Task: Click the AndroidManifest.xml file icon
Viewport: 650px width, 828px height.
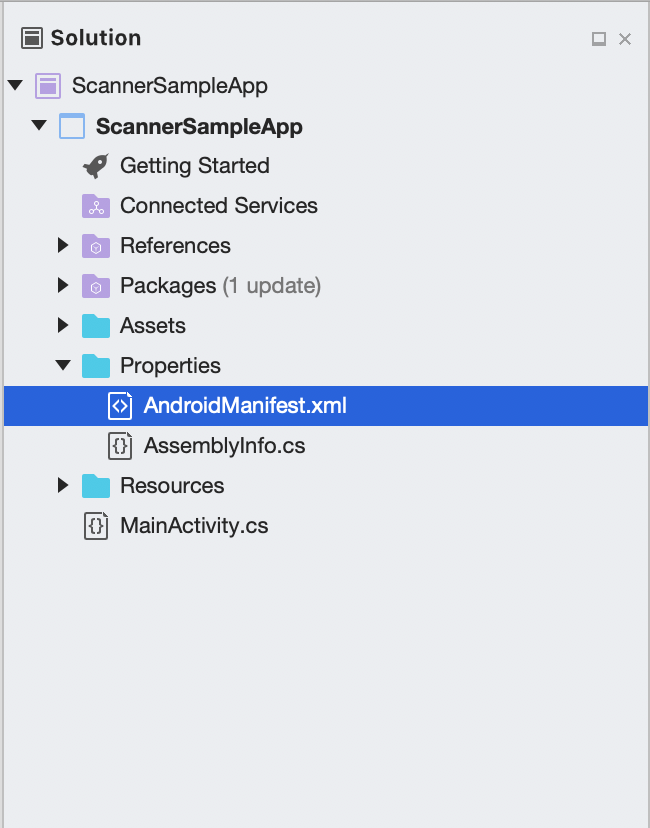Action: pyautogui.click(x=120, y=406)
